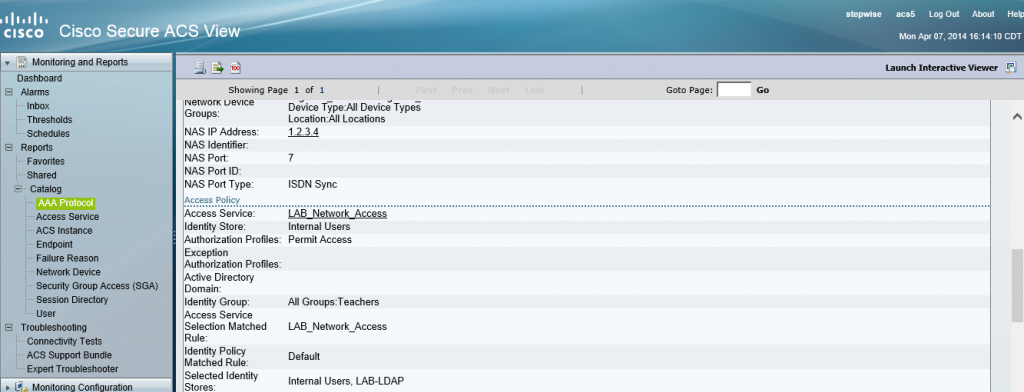The width and height of the screenshot is (1024, 392).
Task: Click Launch Interactive Viewer link
Action: [941, 68]
